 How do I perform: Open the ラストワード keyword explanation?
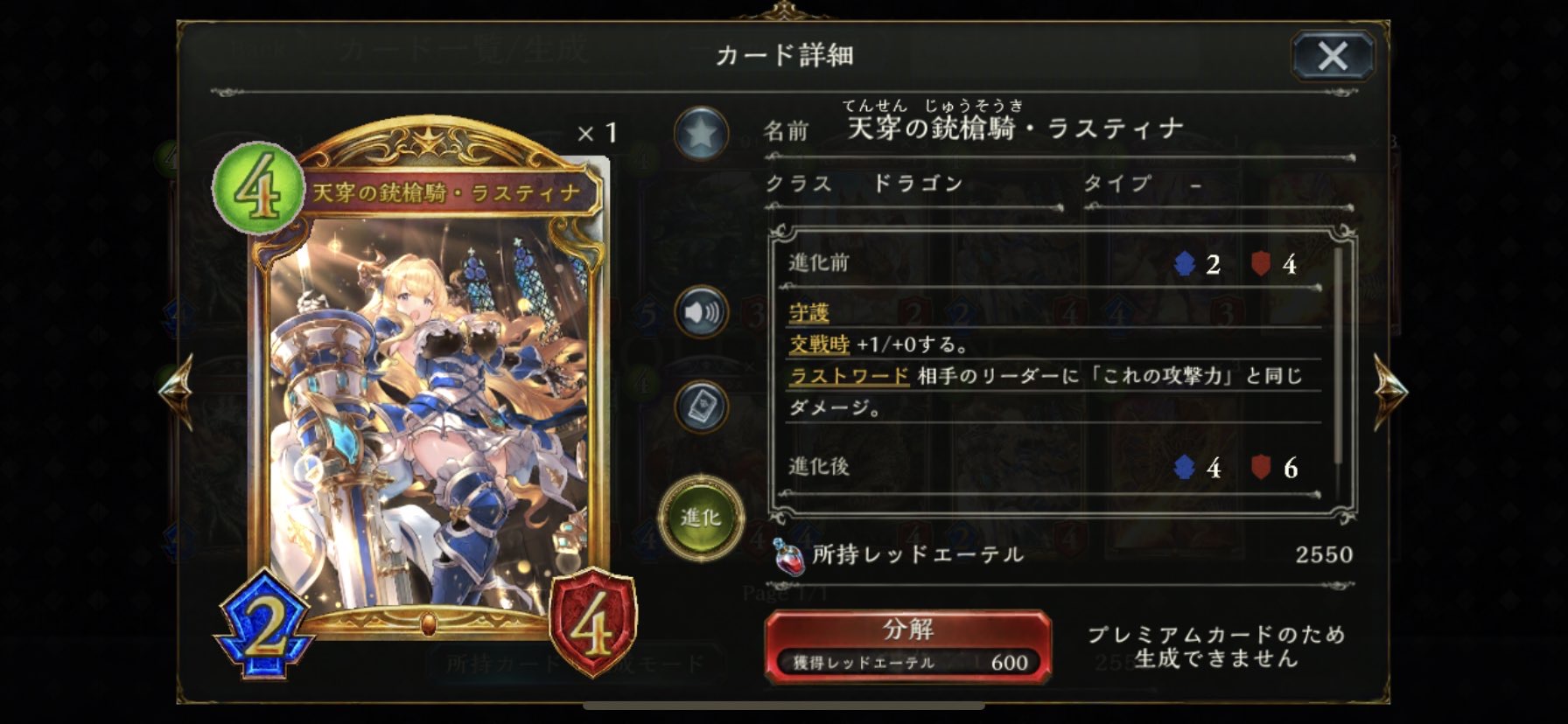850,377
